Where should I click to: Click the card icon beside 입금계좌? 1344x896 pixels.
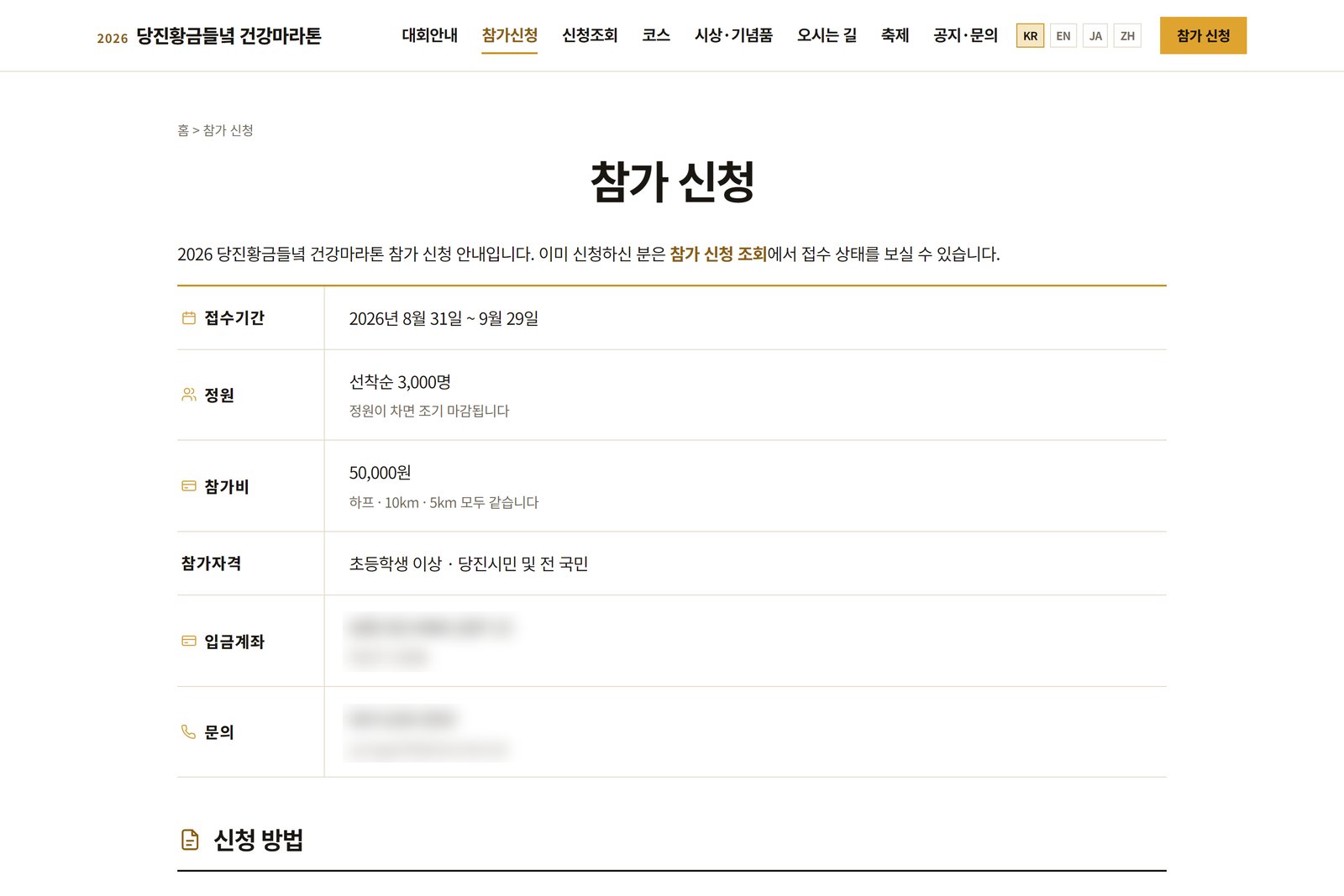[x=189, y=641]
